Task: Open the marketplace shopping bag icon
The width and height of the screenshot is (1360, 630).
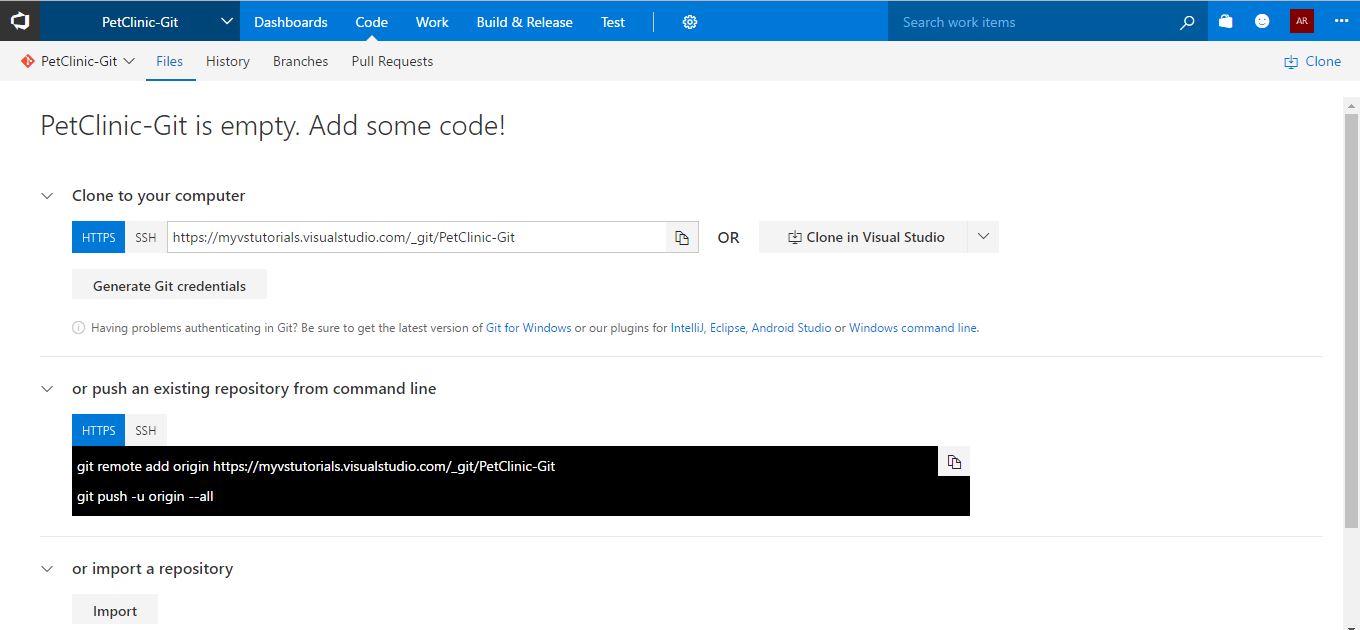Action: (1226, 21)
